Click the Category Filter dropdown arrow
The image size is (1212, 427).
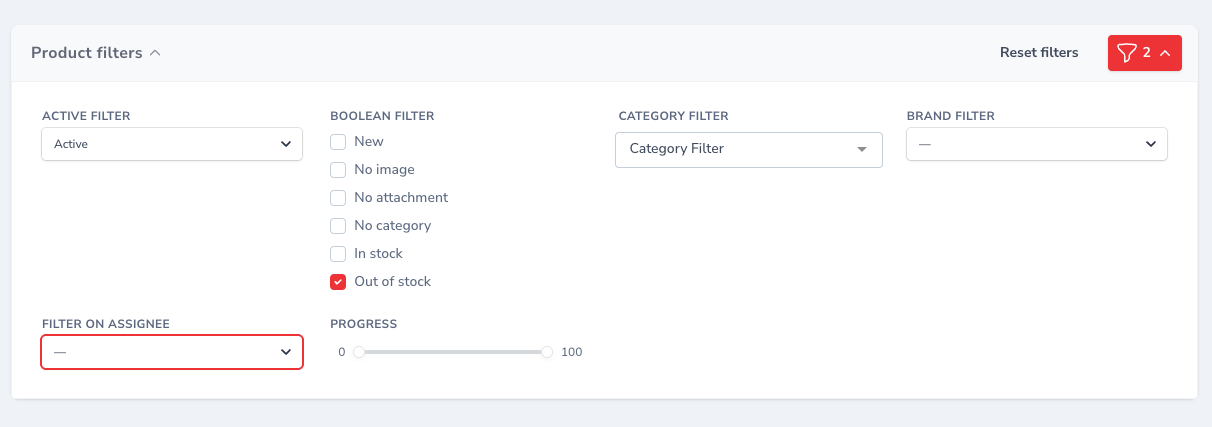coord(862,150)
